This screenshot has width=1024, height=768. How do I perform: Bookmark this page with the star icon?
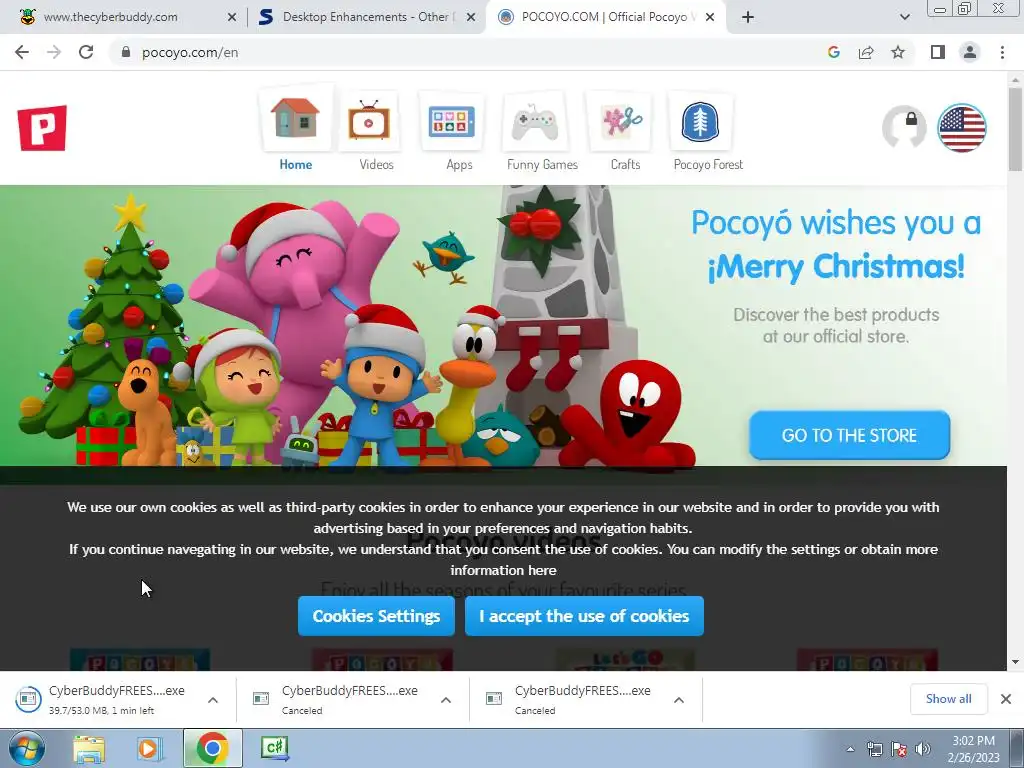pos(898,52)
